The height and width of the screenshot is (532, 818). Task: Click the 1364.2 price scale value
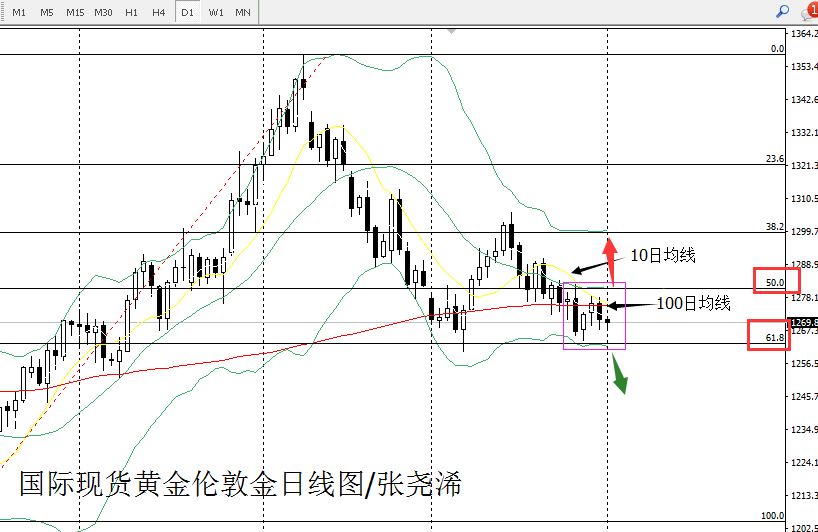[x=804, y=33]
